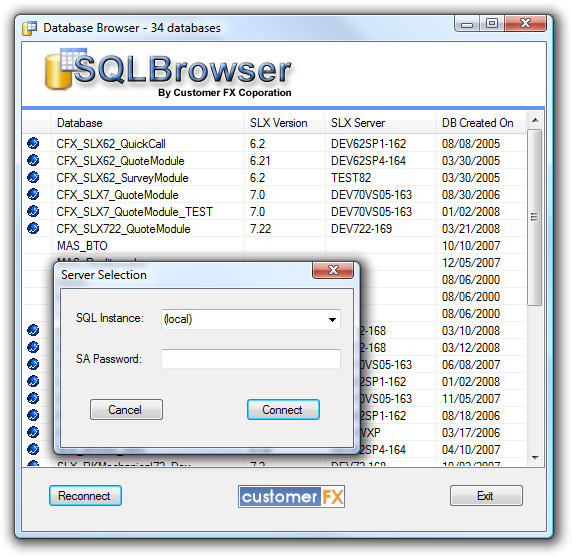This screenshot has width=572, height=557.
Task: Click the 7.22 version cell
Action: coord(260,229)
